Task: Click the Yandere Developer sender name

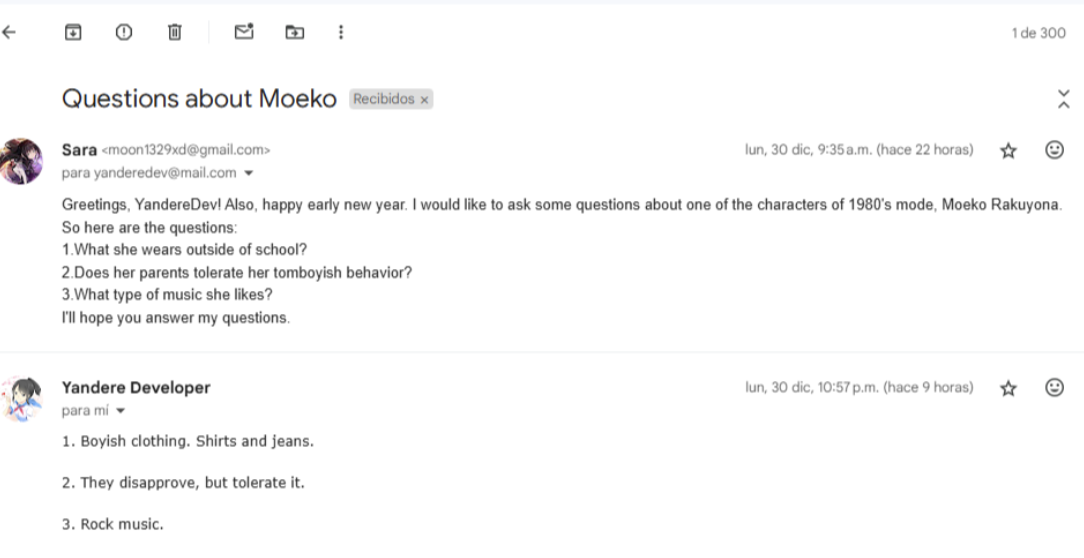Action: tap(136, 387)
